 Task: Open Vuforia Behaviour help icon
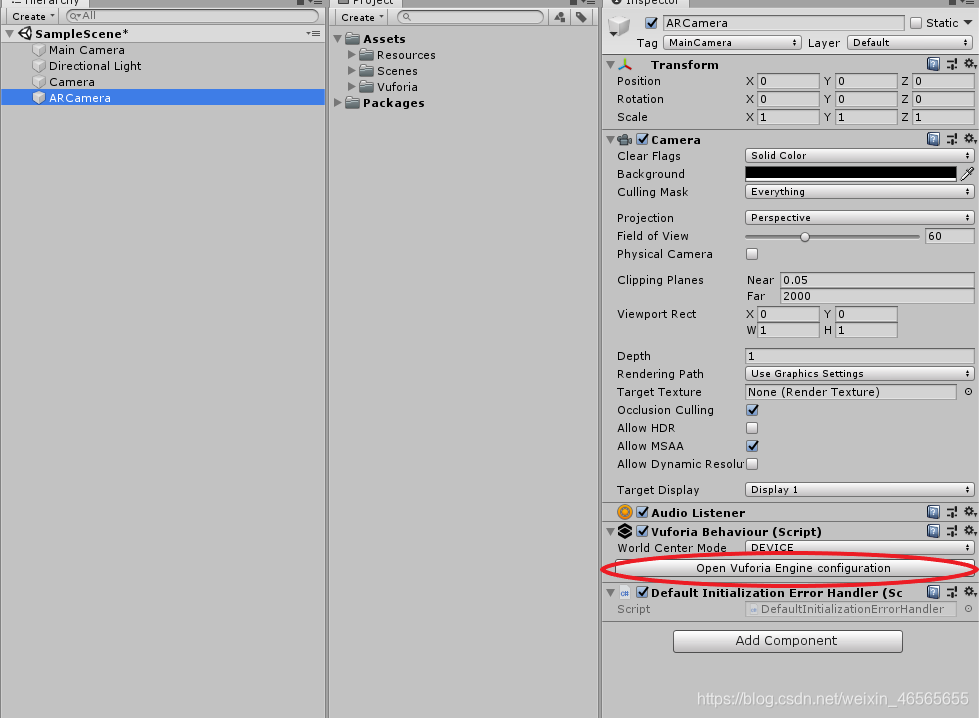tap(933, 531)
